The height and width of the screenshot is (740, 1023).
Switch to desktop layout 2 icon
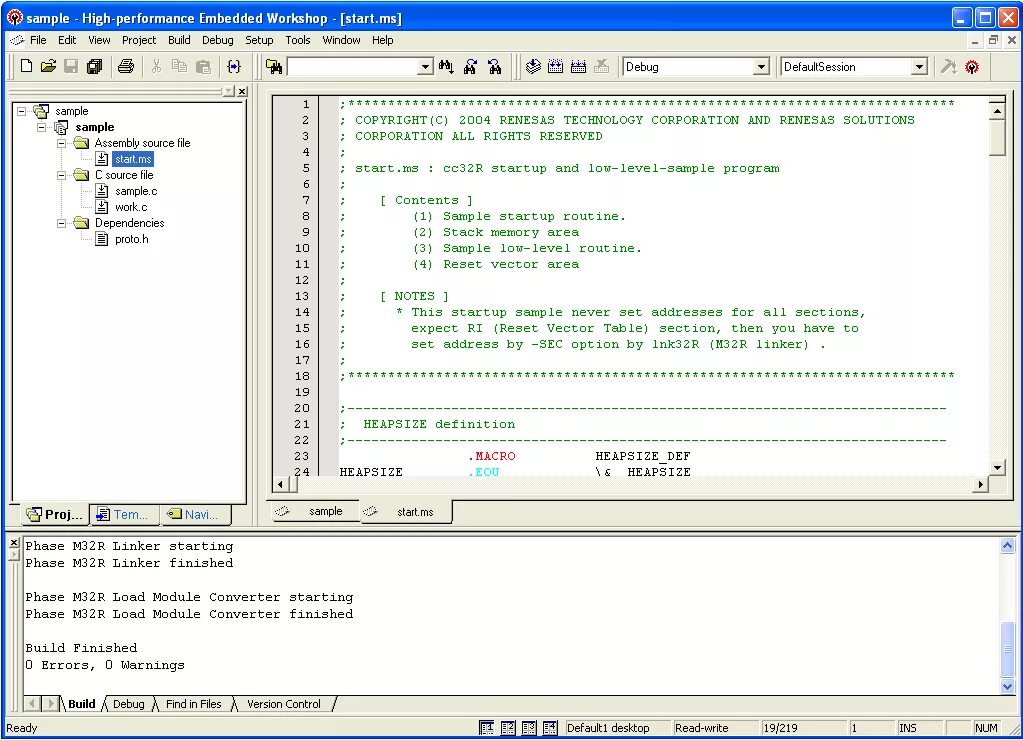point(508,728)
